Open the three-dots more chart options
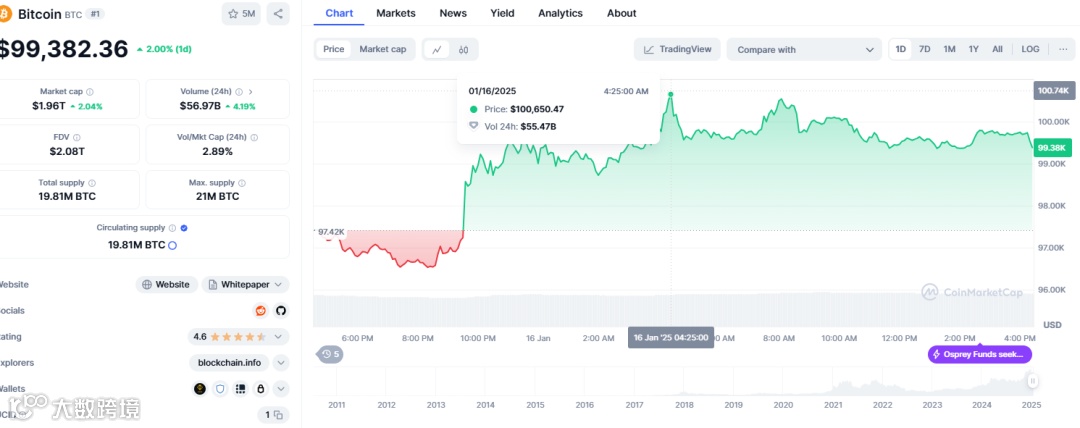 pyautogui.click(x=1062, y=49)
